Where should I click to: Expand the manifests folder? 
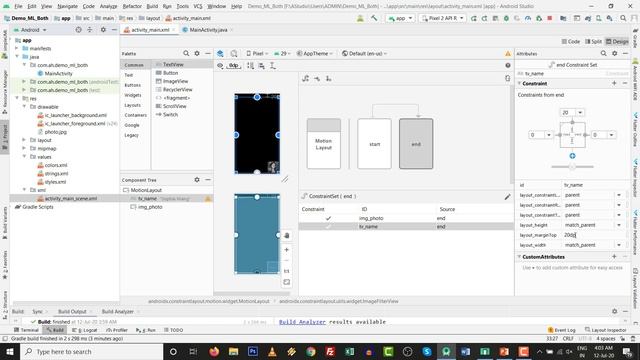(17, 48)
